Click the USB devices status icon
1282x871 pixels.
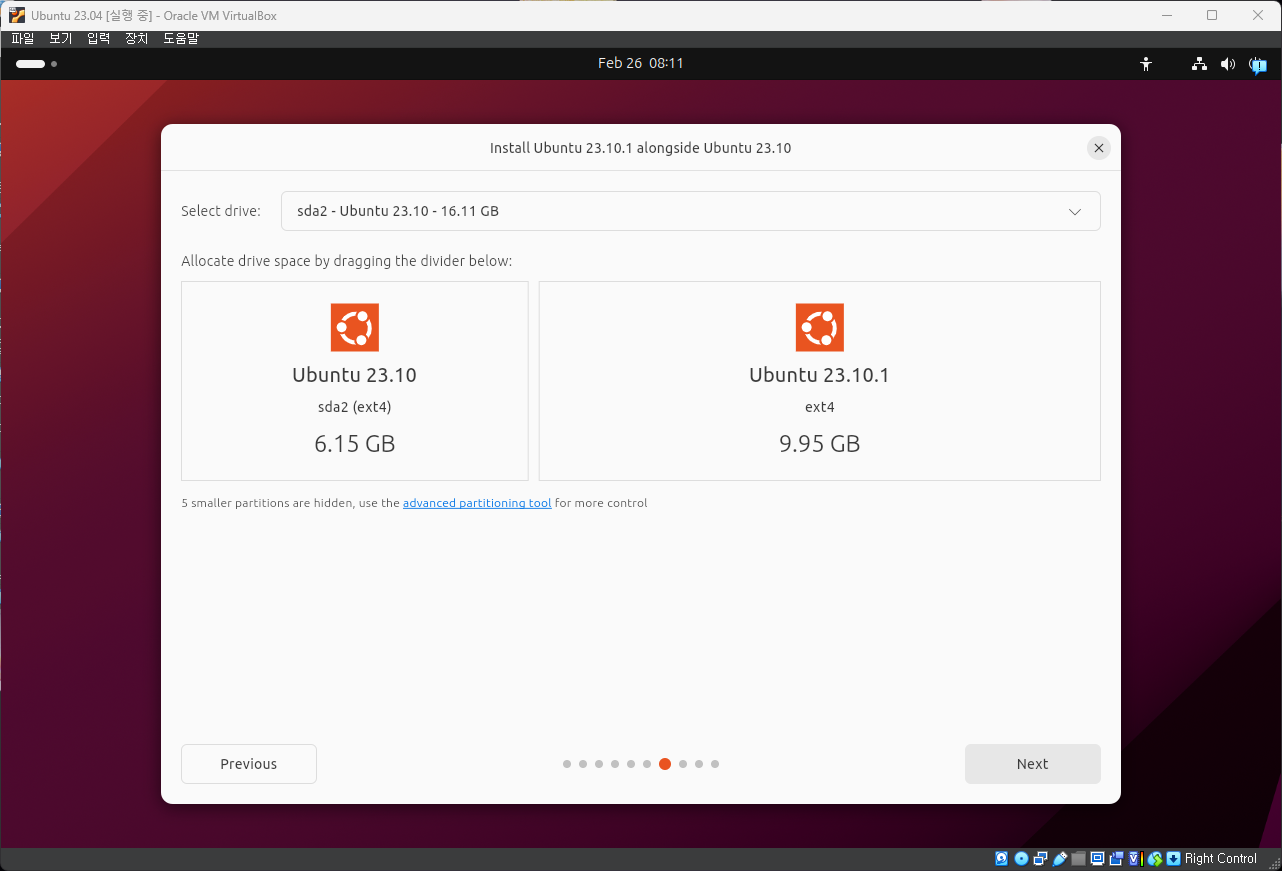coord(1059,859)
